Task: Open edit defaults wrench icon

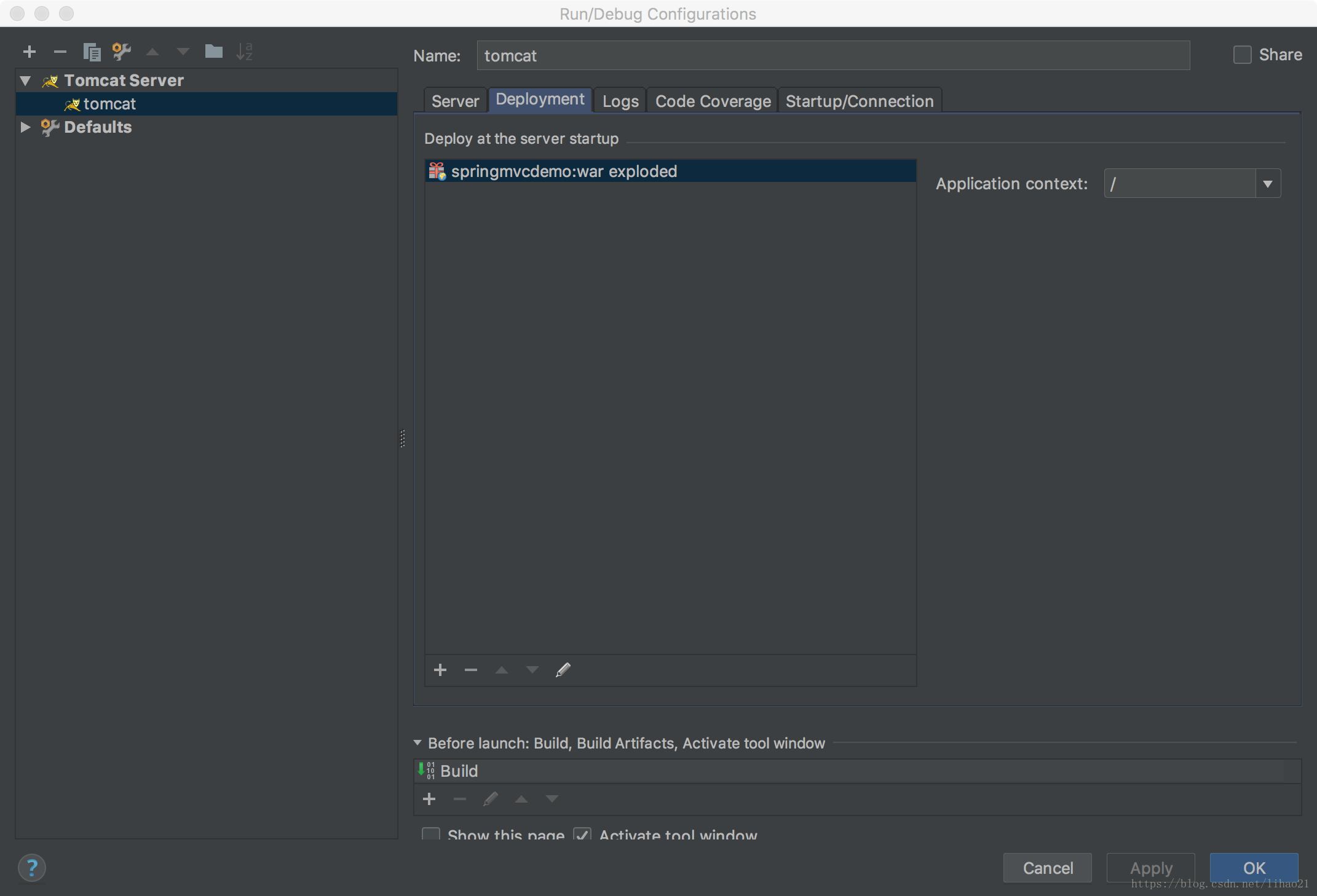Action: pyautogui.click(x=122, y=52)
